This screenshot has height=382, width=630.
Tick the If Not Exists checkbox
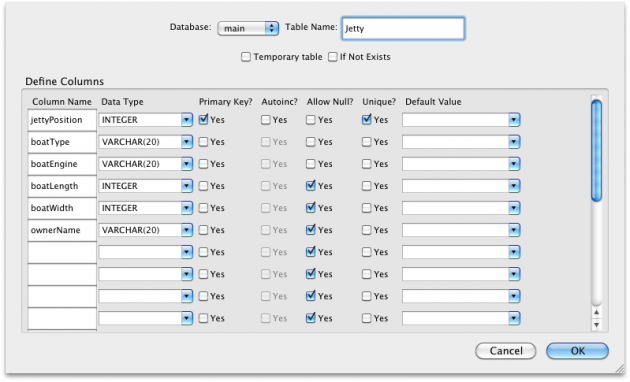point(333,57)
